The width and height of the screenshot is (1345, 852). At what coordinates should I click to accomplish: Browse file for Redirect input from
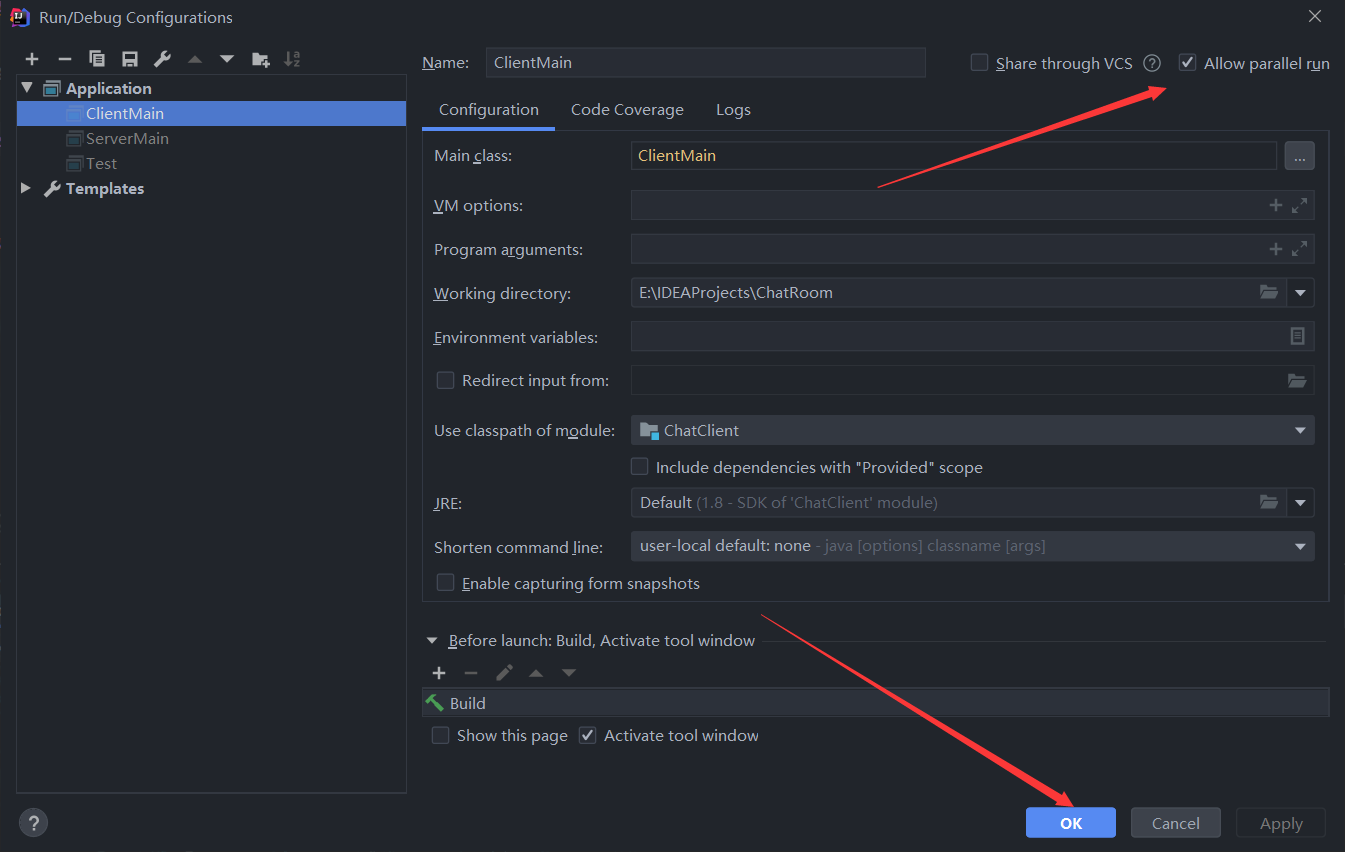pyautogui.click(x=1297, y=380)
